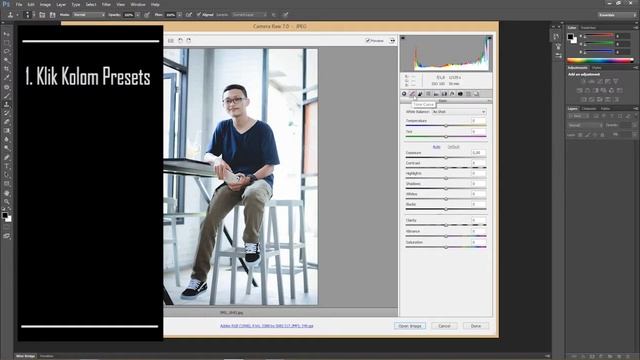Open the Split Toning tab icon
This screenshot has height=360, width=640.
point(436,94)
